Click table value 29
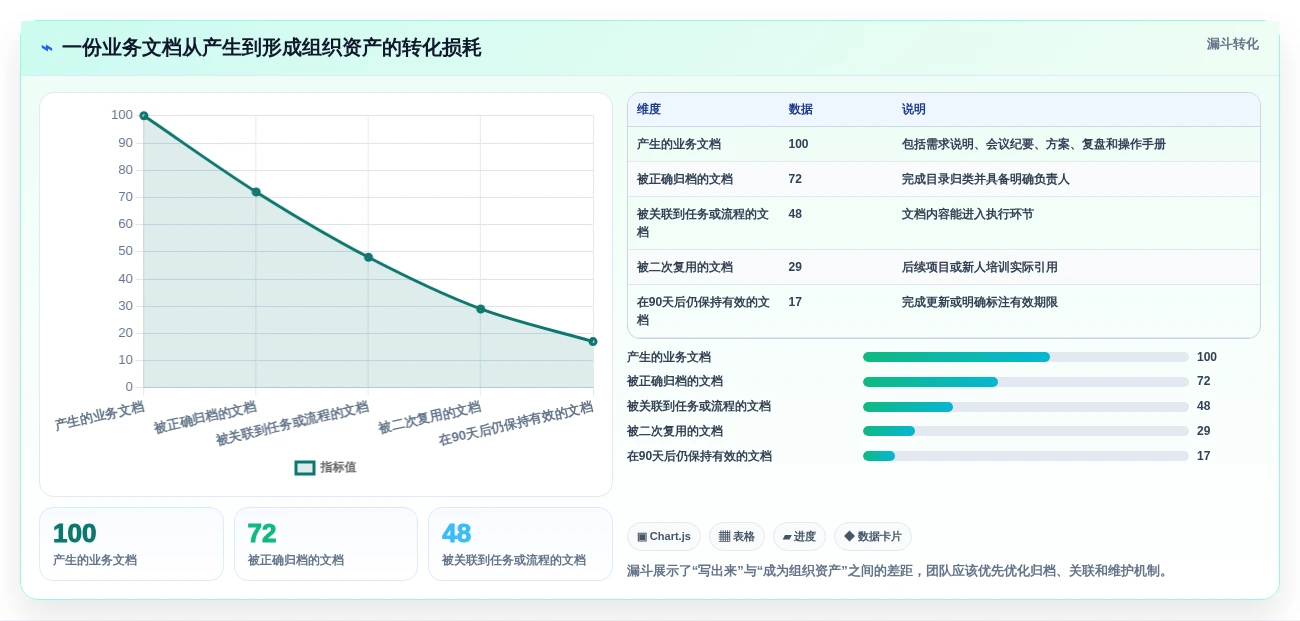The image size is (1300, 621). click(795, 267)
